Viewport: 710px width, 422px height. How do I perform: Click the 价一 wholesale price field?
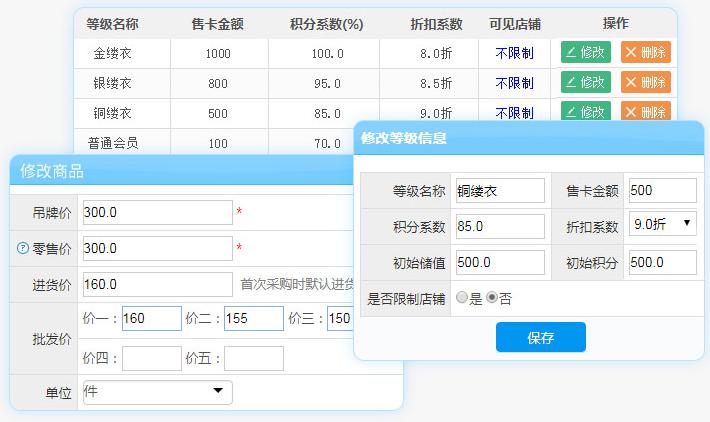(x=152, y=318)
